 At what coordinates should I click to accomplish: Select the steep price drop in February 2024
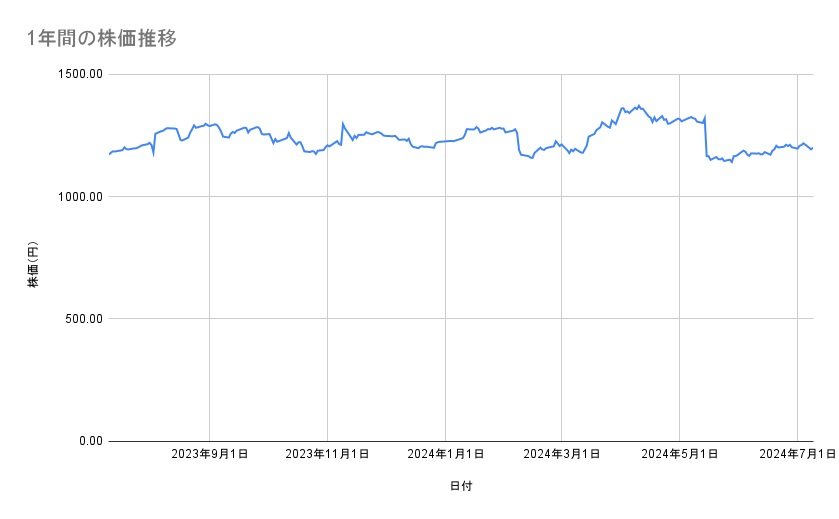pos(517,142)
